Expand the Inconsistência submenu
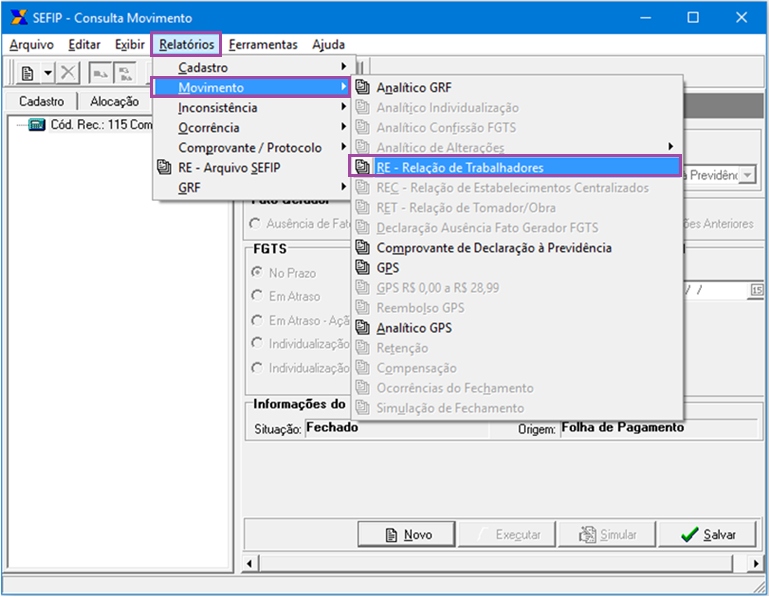Viewport: 769px width, 597px height. pos(253,107)
